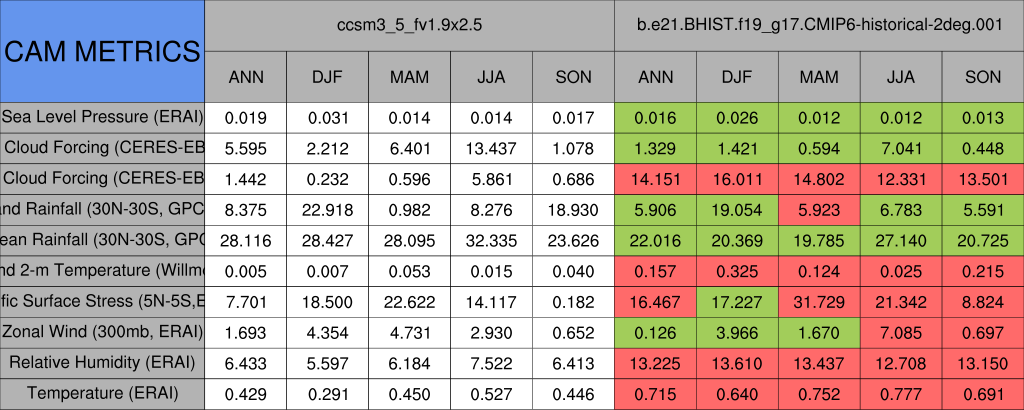Viewport: 1024px width, 410px height.
Task: Click the ANN column header under ccsm3_5_fv1.9x2.5
Action: coord(245,76)
